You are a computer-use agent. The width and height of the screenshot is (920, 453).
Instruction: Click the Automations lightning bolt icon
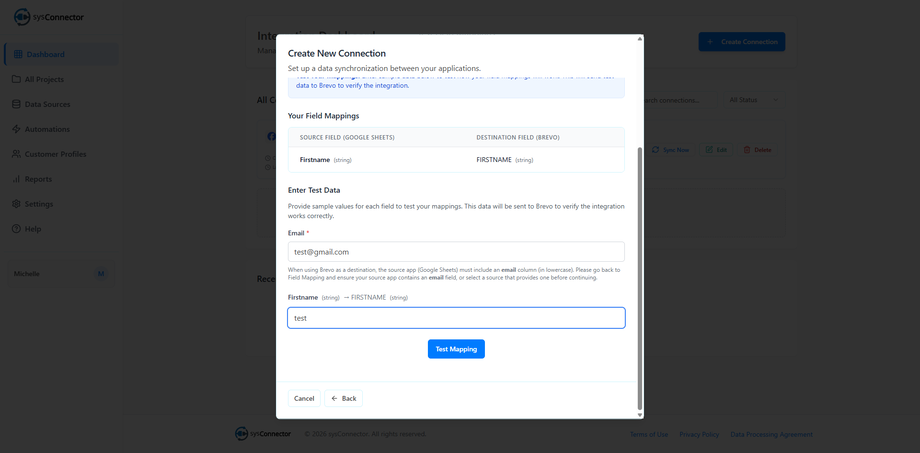tap(16, 129)
